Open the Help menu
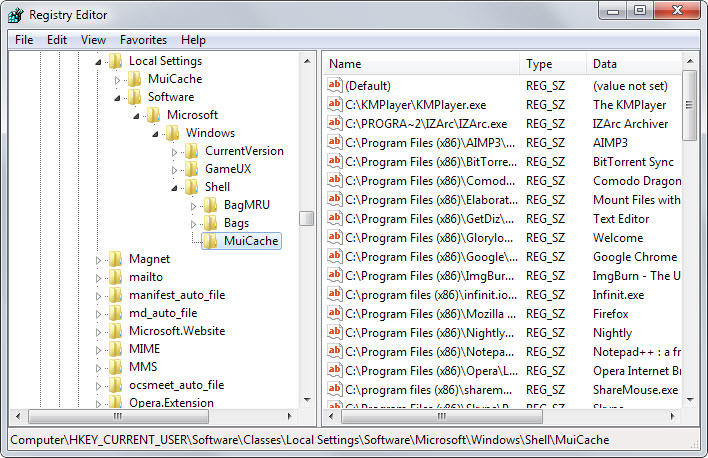This screenshot has height=458, width=708. pyautogui.click(x=193, y=40)
